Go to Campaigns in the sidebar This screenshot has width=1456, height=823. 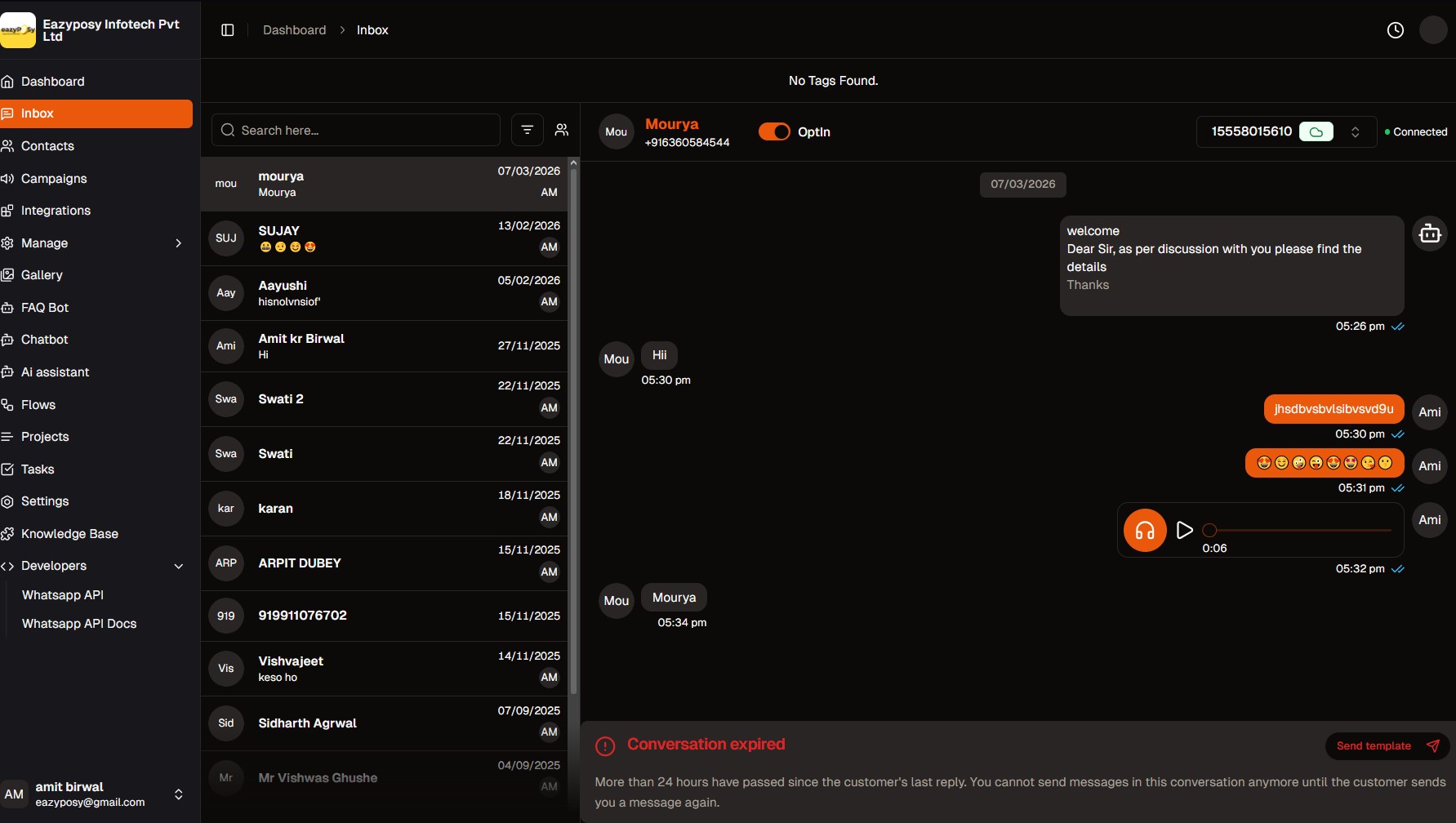pyautogui.click(x=54, y=179)
